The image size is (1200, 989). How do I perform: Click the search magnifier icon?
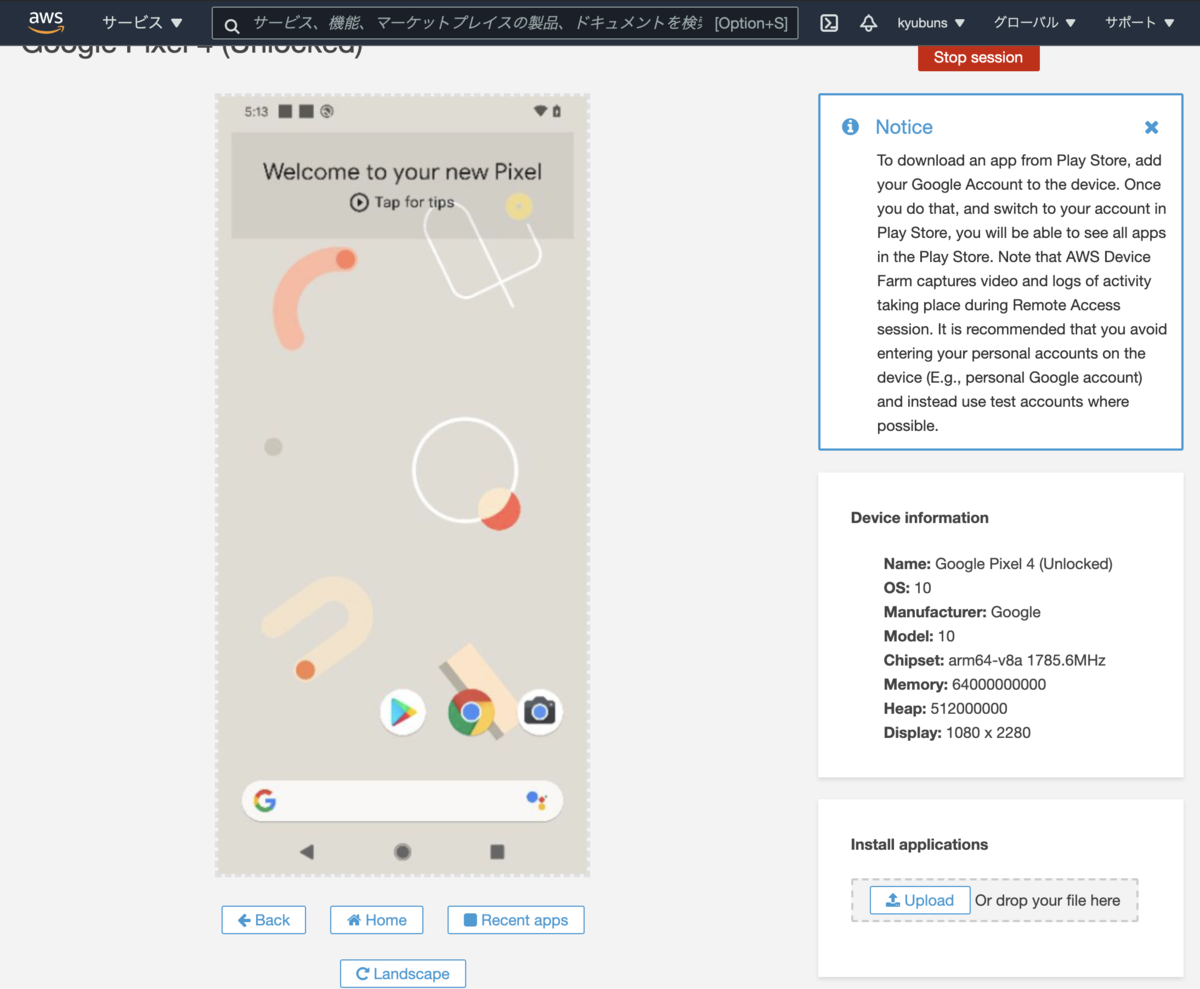pyautogui.click(x=232, y=25)
